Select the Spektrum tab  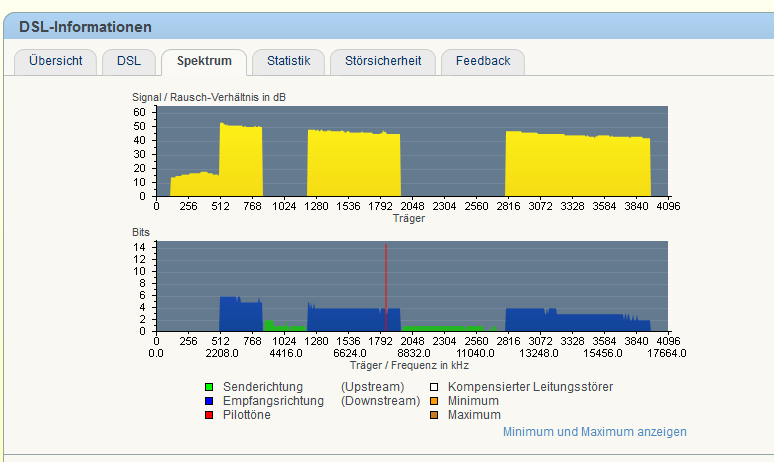tap(204, 61)
